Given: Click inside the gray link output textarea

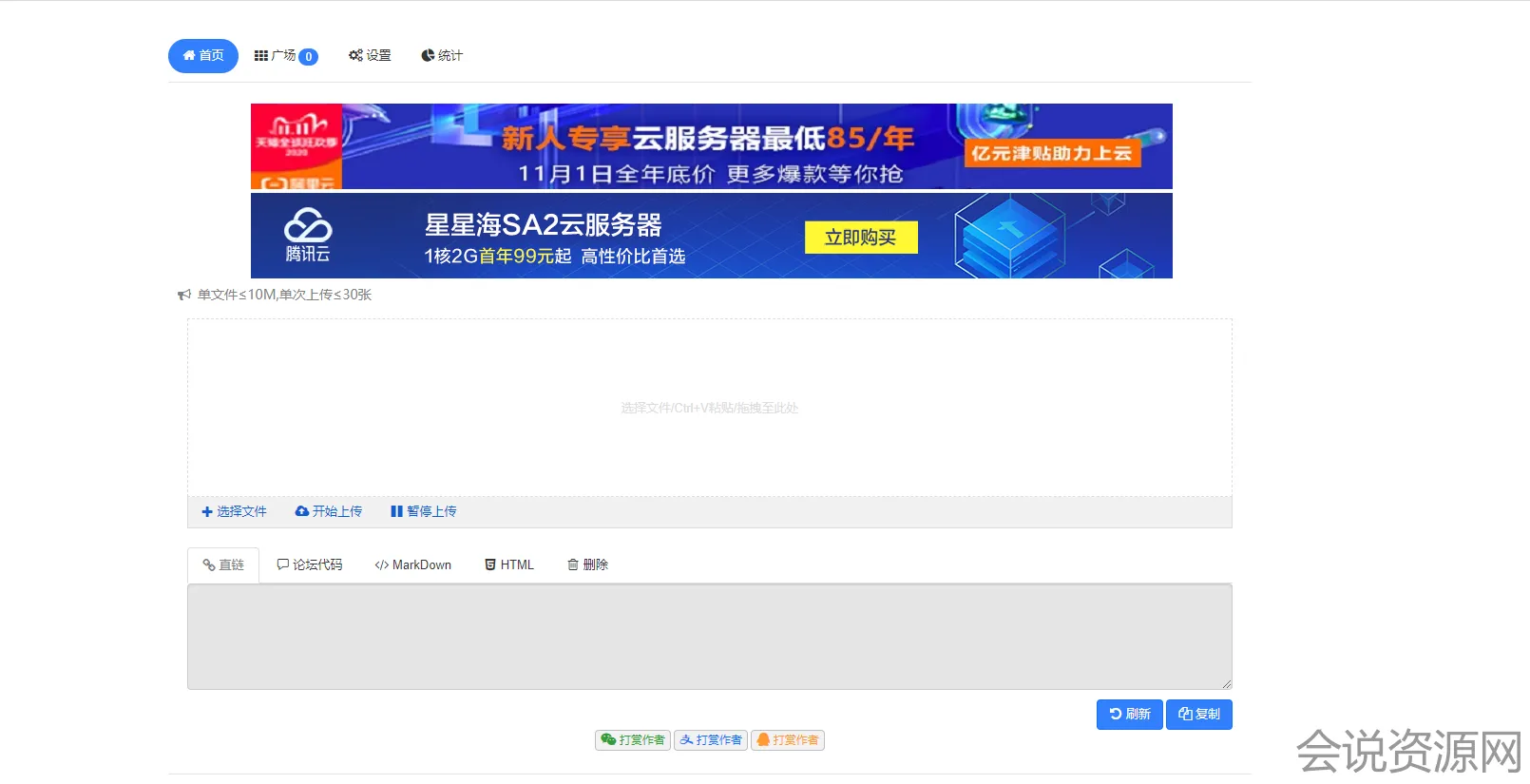Looking at the screenshot, I should coord(709,637).
